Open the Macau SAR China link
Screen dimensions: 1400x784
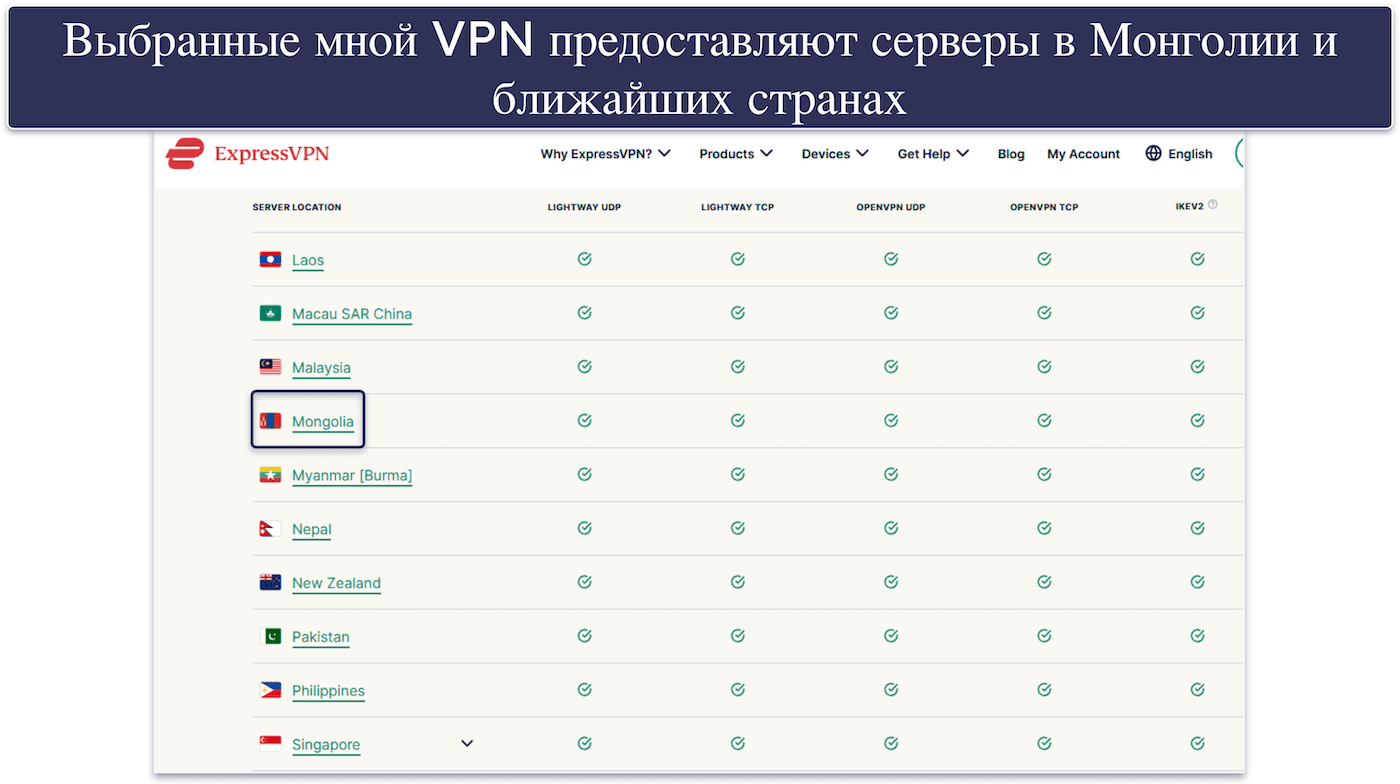(352, 314)
